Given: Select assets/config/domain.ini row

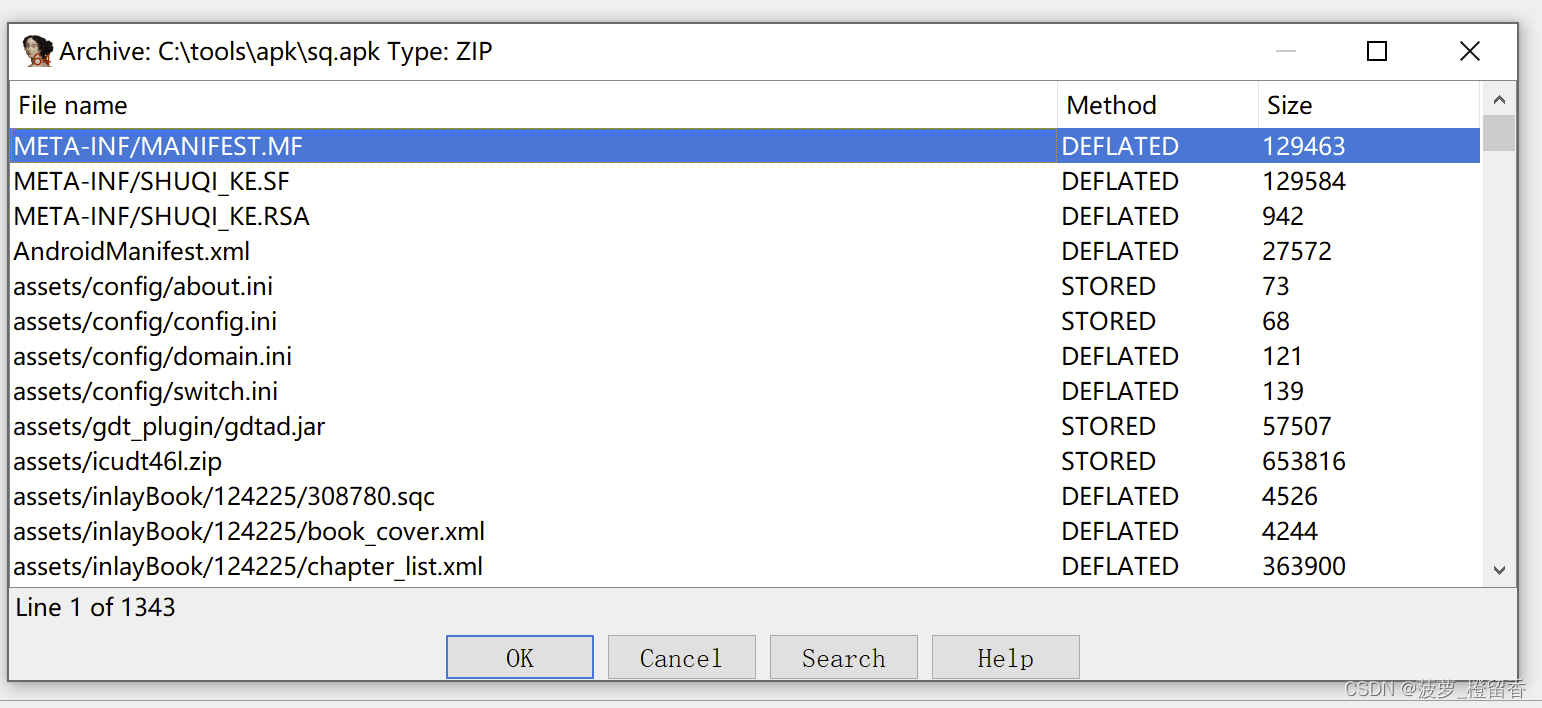Looking at the screenshot, I should [745, 356].
